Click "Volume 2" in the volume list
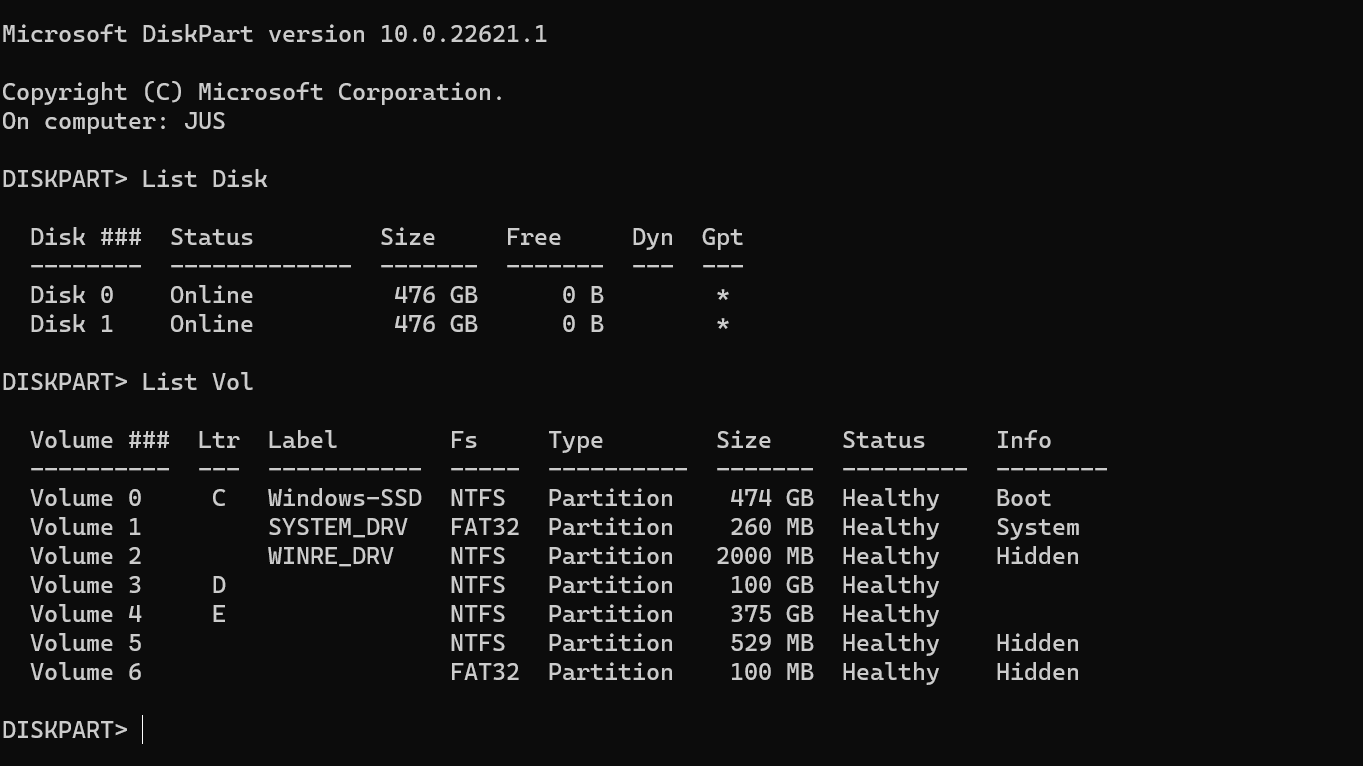This screenshot has width=1363, height=766. (x=85, y=556)
